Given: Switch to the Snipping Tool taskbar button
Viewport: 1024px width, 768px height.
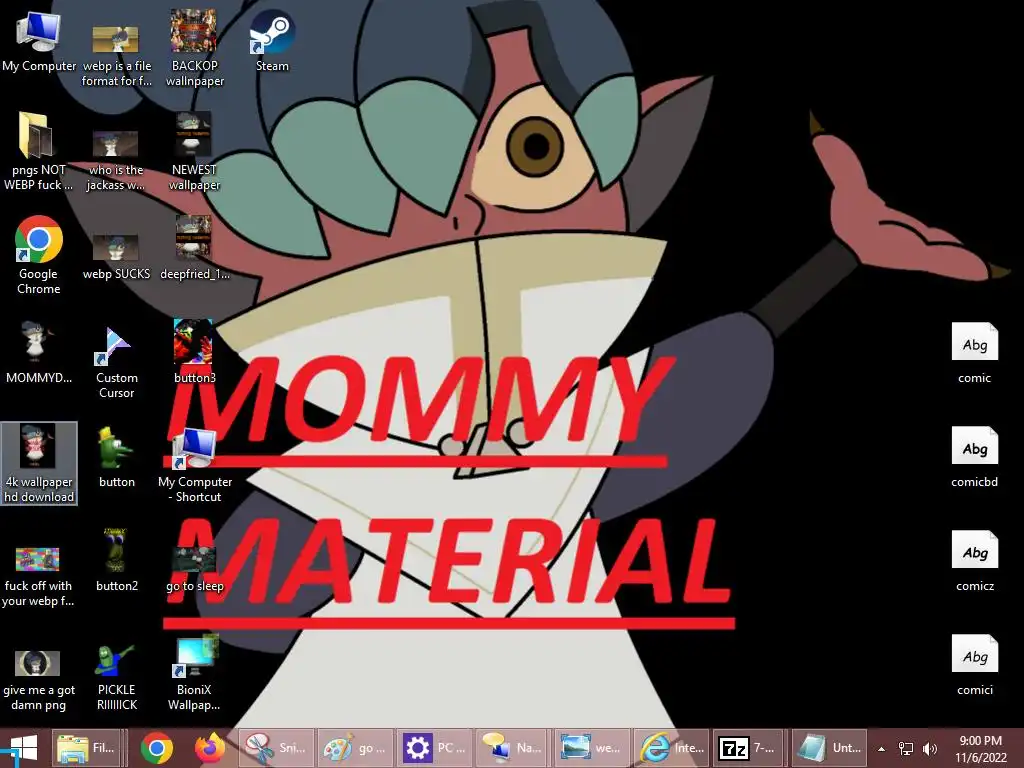Looking at the screenshot, I should click(x=276, y=748).
